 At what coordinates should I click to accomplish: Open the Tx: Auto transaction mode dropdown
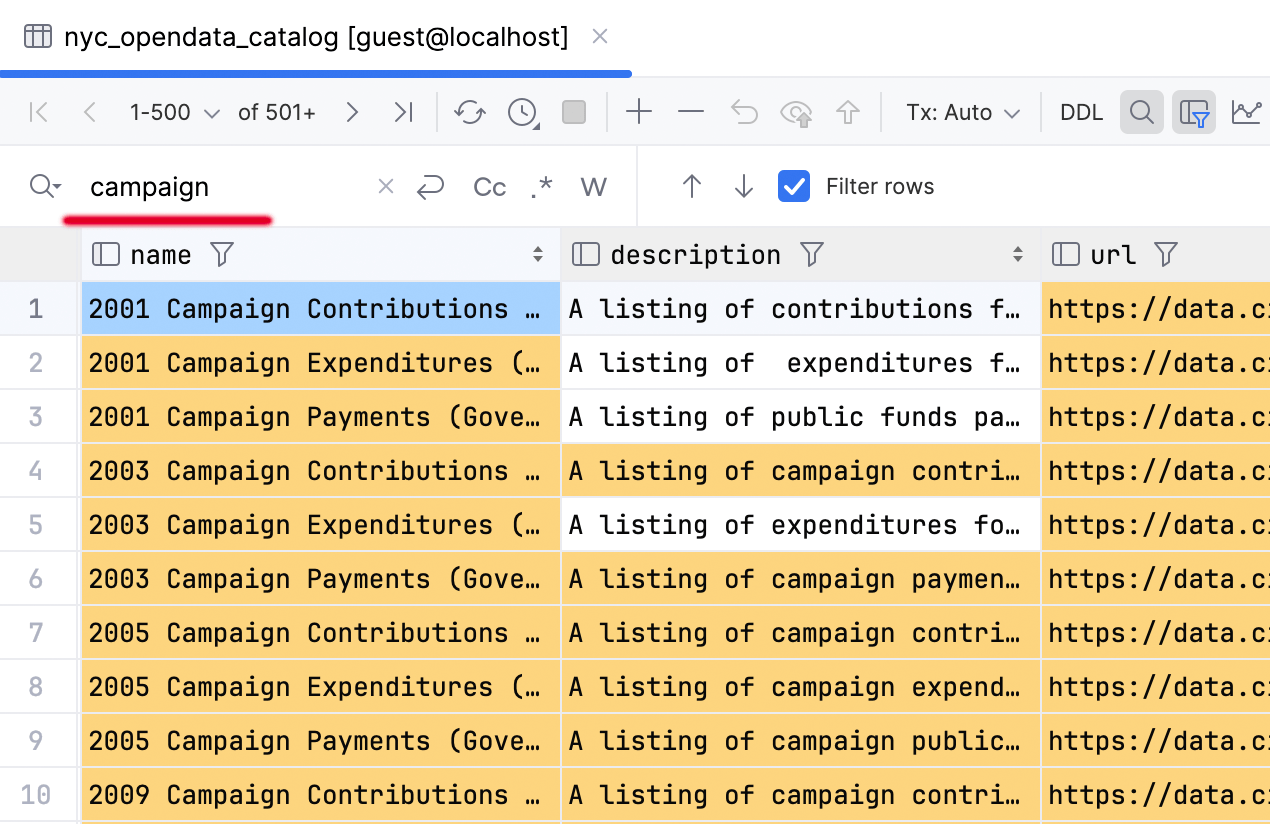(962, 112)
